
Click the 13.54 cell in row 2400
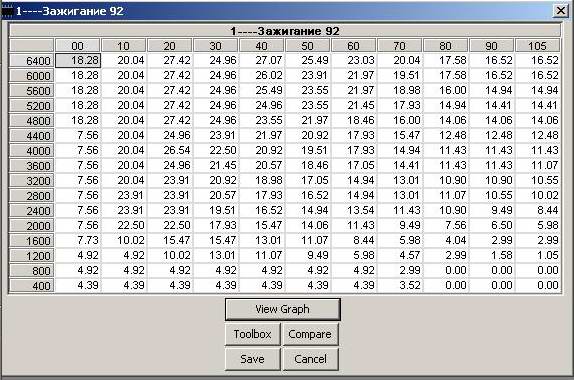353,211
